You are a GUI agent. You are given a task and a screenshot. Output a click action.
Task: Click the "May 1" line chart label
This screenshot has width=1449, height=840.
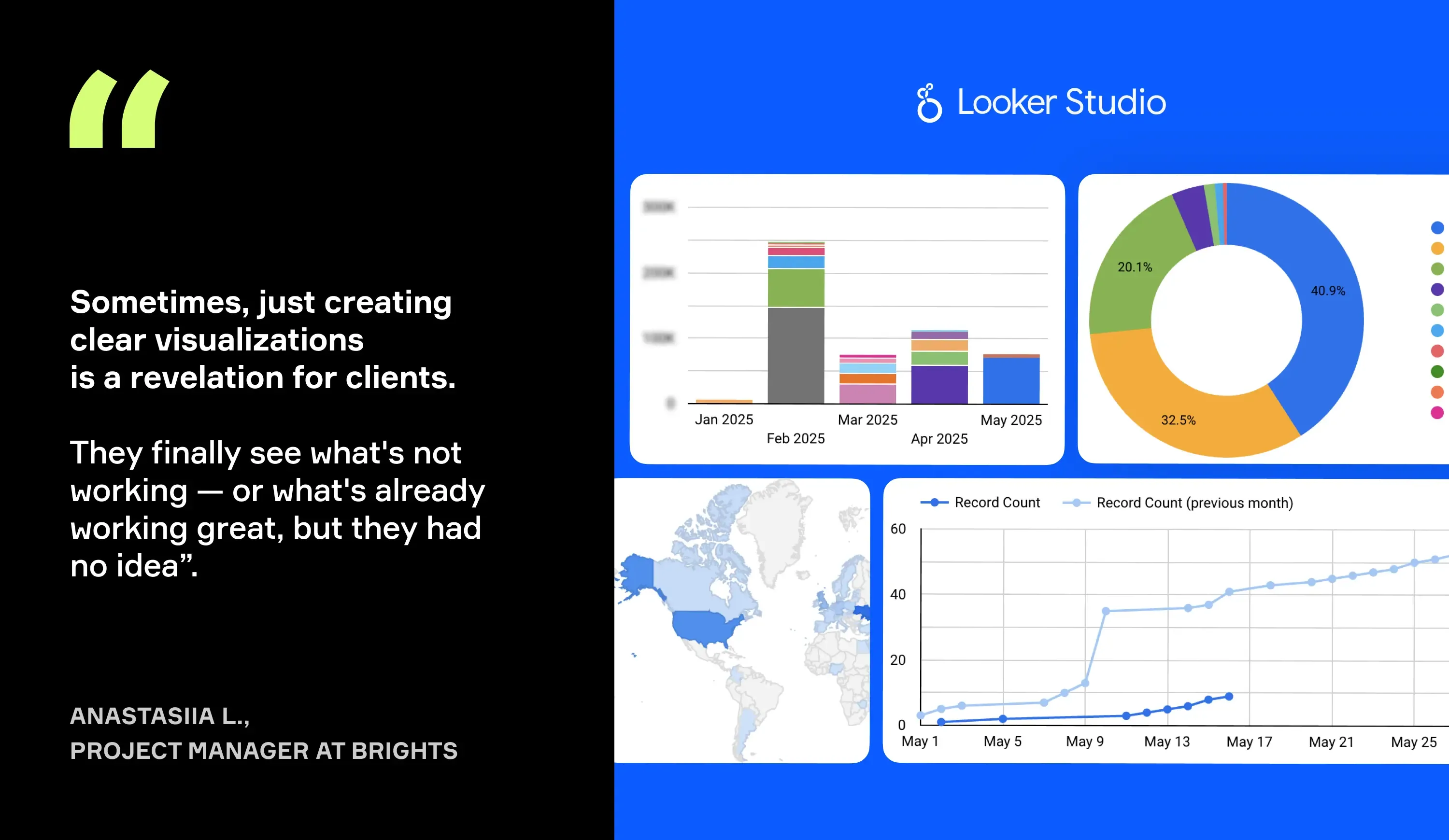[x=920, y=741]
